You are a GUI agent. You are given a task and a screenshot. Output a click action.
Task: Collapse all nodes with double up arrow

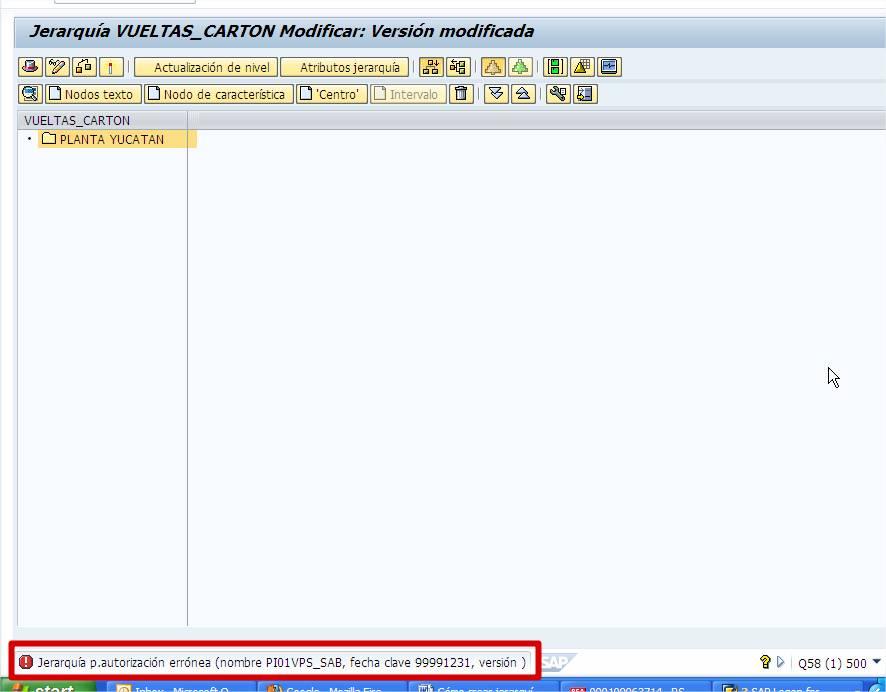[x=522, y=94]
